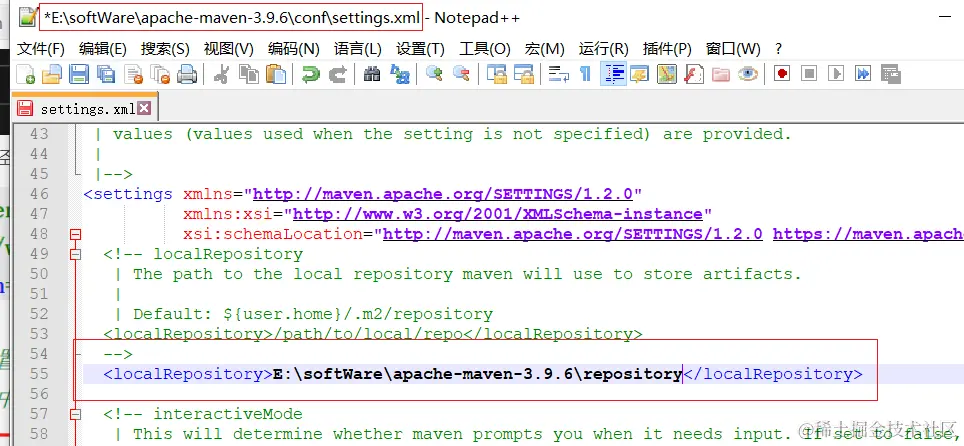Toggle synchronized vertical scrolling icon
Viewport: 964px width, 446px height.
click(x=496, y=74)
